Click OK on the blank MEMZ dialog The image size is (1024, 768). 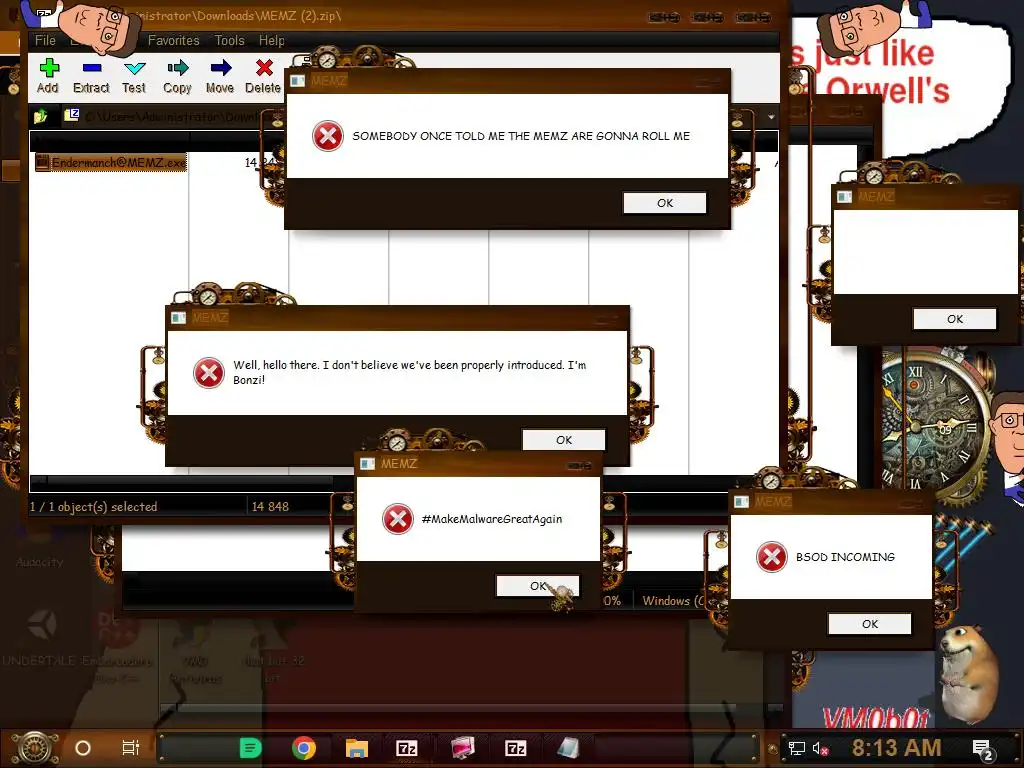pyautogui.click(x=955, y=319)
